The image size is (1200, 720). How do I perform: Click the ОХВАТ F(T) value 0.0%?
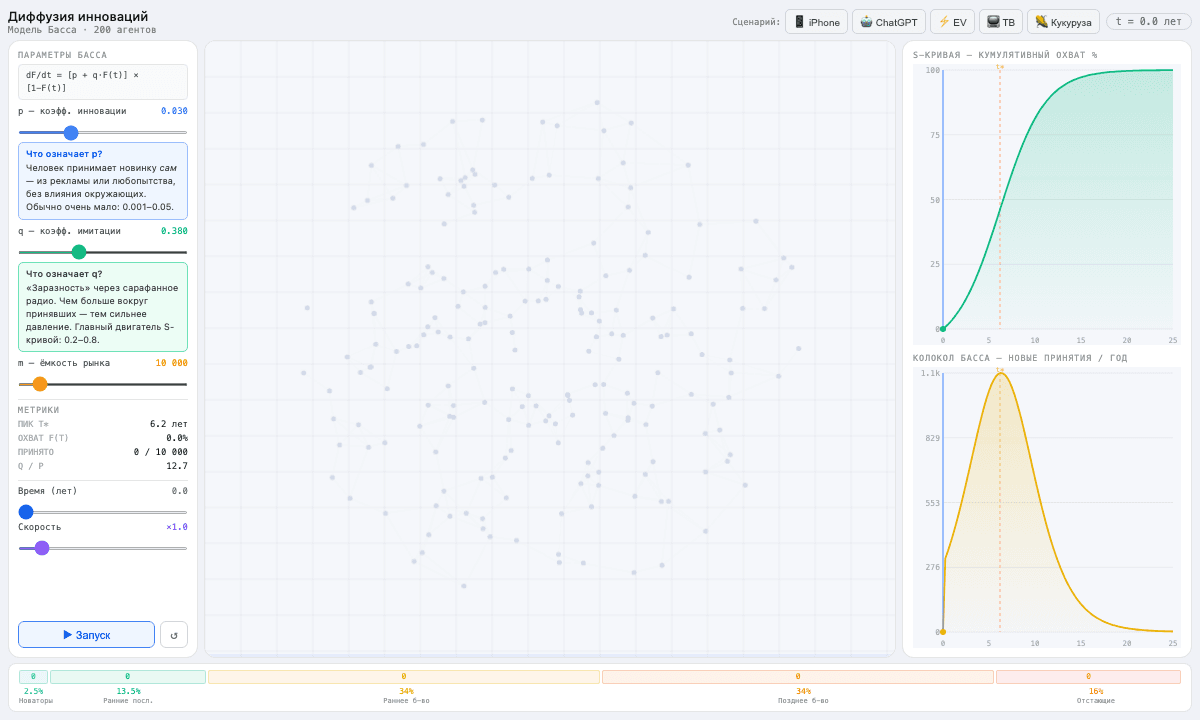[177, 438]
